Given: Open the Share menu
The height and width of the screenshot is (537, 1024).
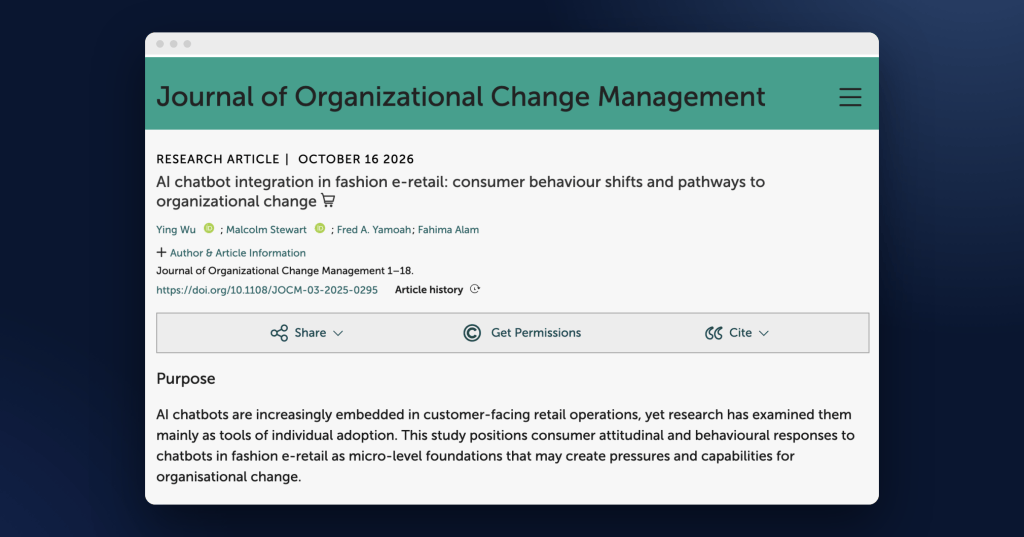Looking at the screenshot, I should (x=306, y=333).
